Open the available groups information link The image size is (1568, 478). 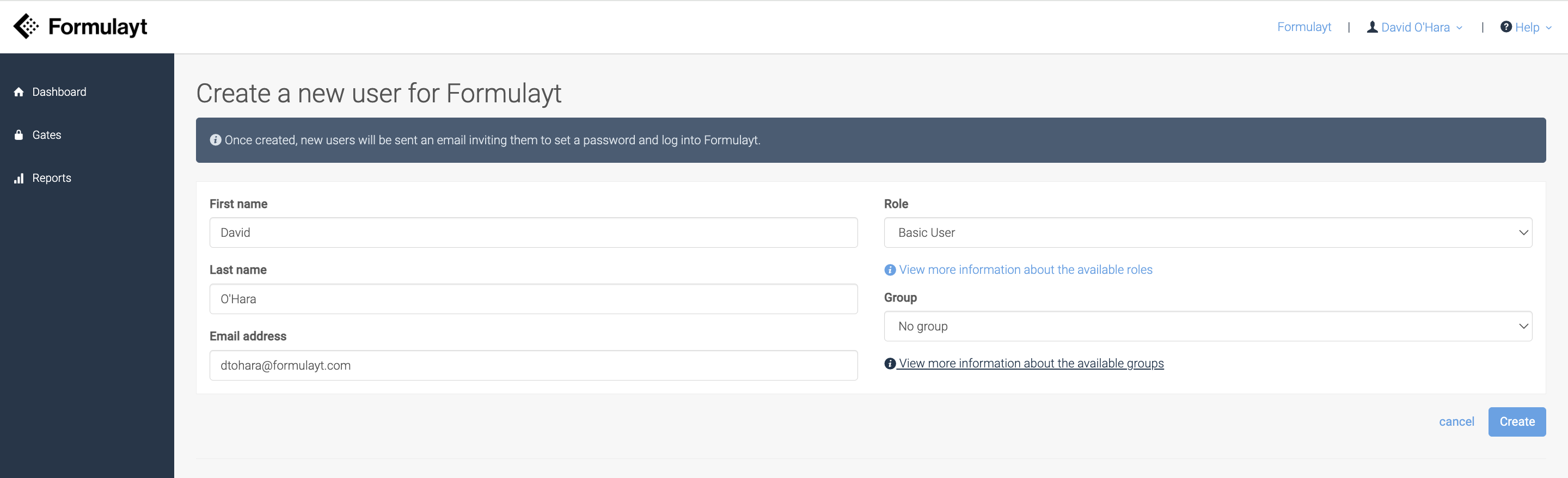coord(1031,364)
